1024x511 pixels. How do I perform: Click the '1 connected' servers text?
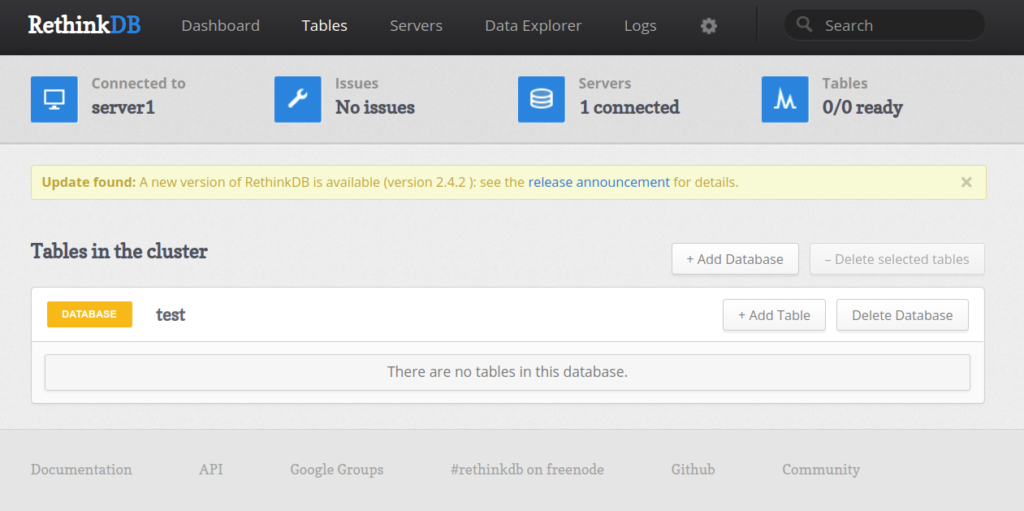coord(630,107)
